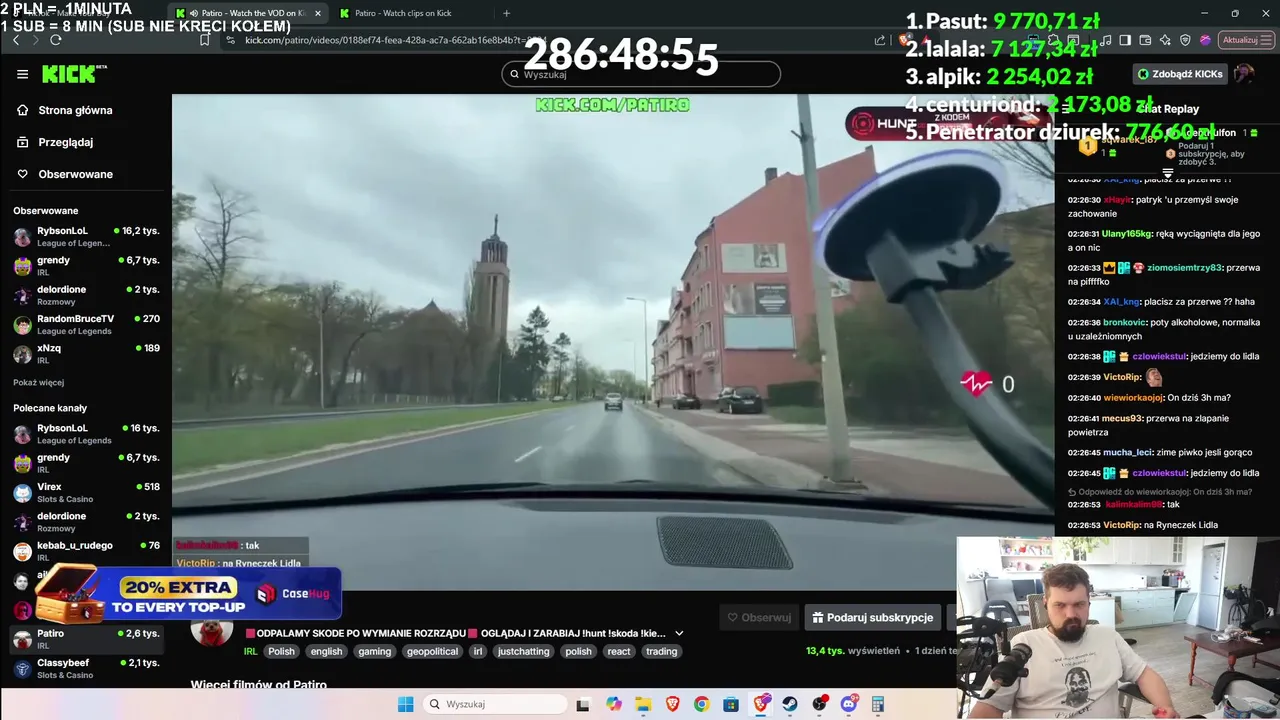This screenshot has width=1280, height=720.
Task: Click the CaseHug 20% extra banner
Action: coord(190,594)
